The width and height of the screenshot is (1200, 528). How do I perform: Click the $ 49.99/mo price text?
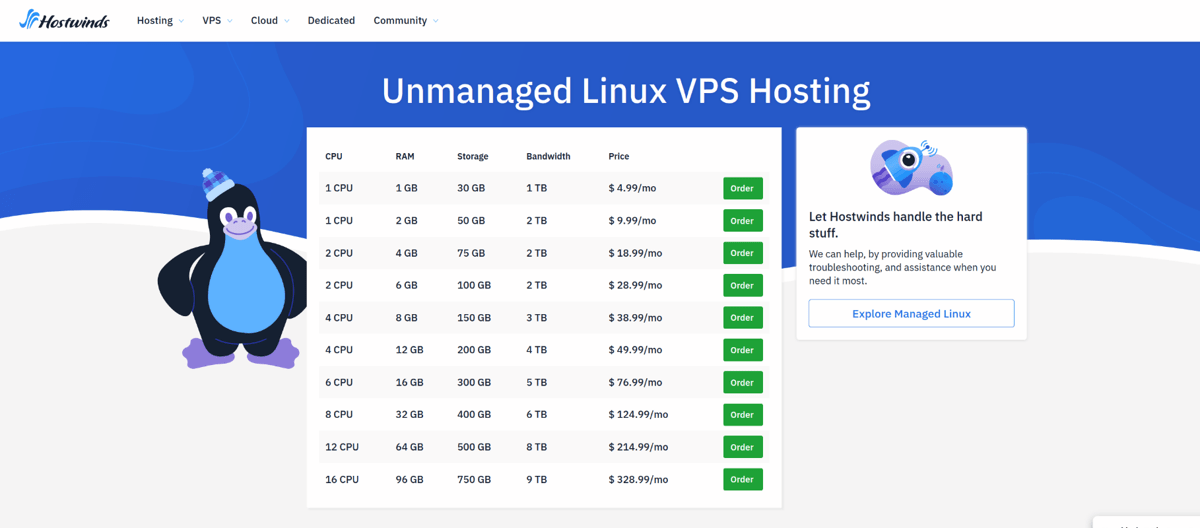tap(635, 350)
